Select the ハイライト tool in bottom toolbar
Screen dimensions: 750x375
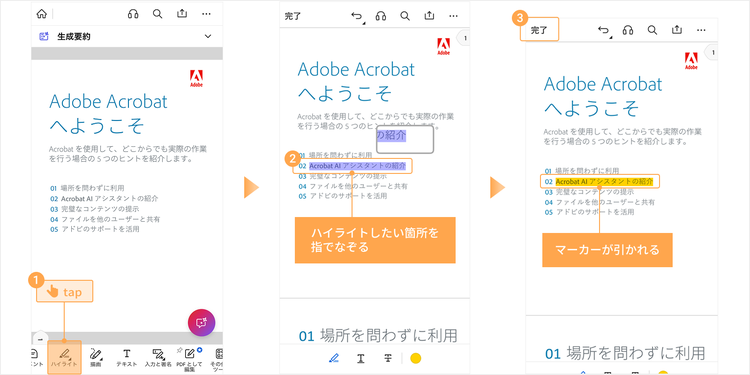point(65,357)
